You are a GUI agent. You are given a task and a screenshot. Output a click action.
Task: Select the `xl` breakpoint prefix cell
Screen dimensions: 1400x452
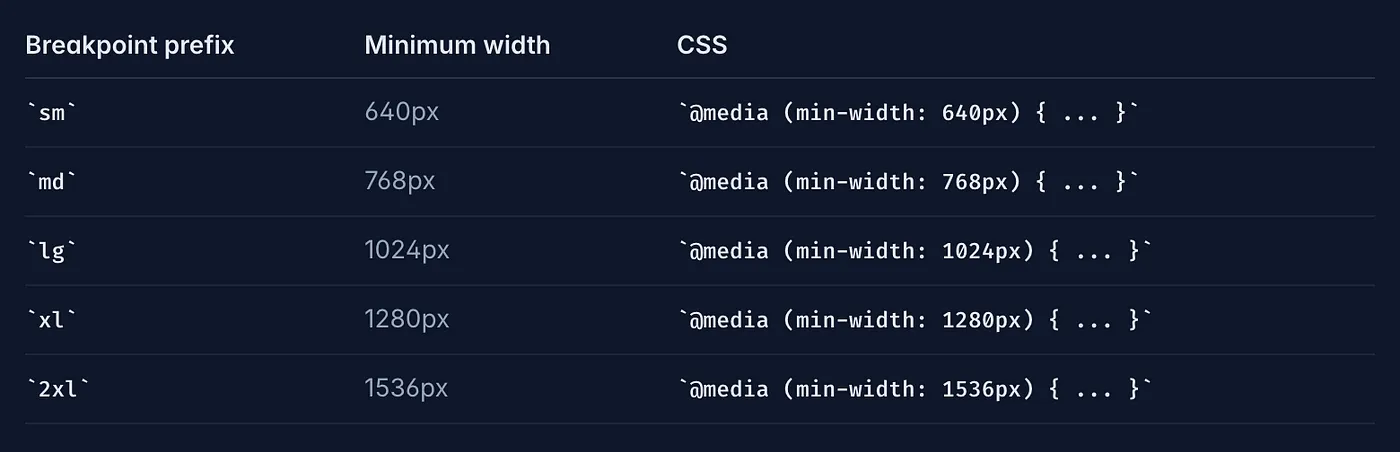pos(51,319)
